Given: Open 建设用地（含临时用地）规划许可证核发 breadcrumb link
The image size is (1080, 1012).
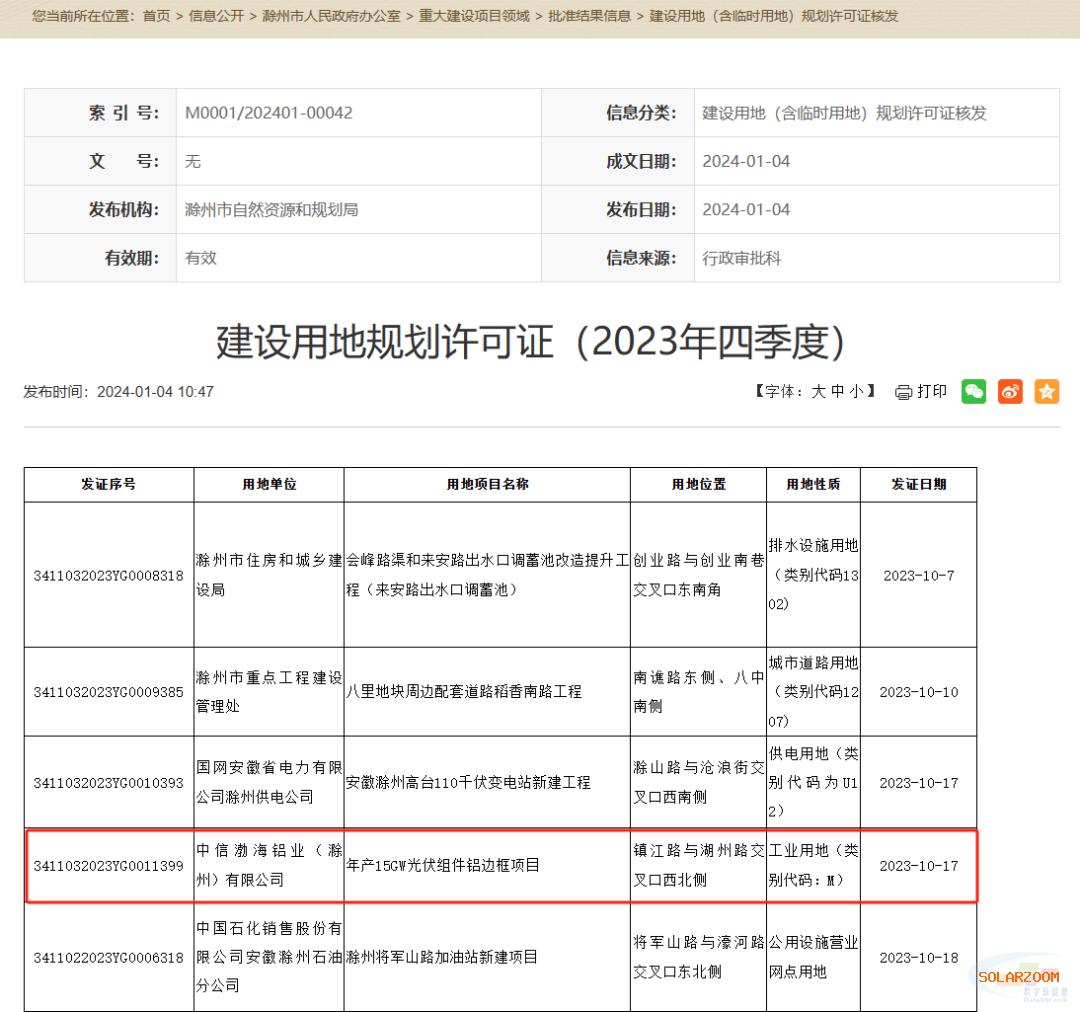Looking at the screenshot, I should [774, 16].
